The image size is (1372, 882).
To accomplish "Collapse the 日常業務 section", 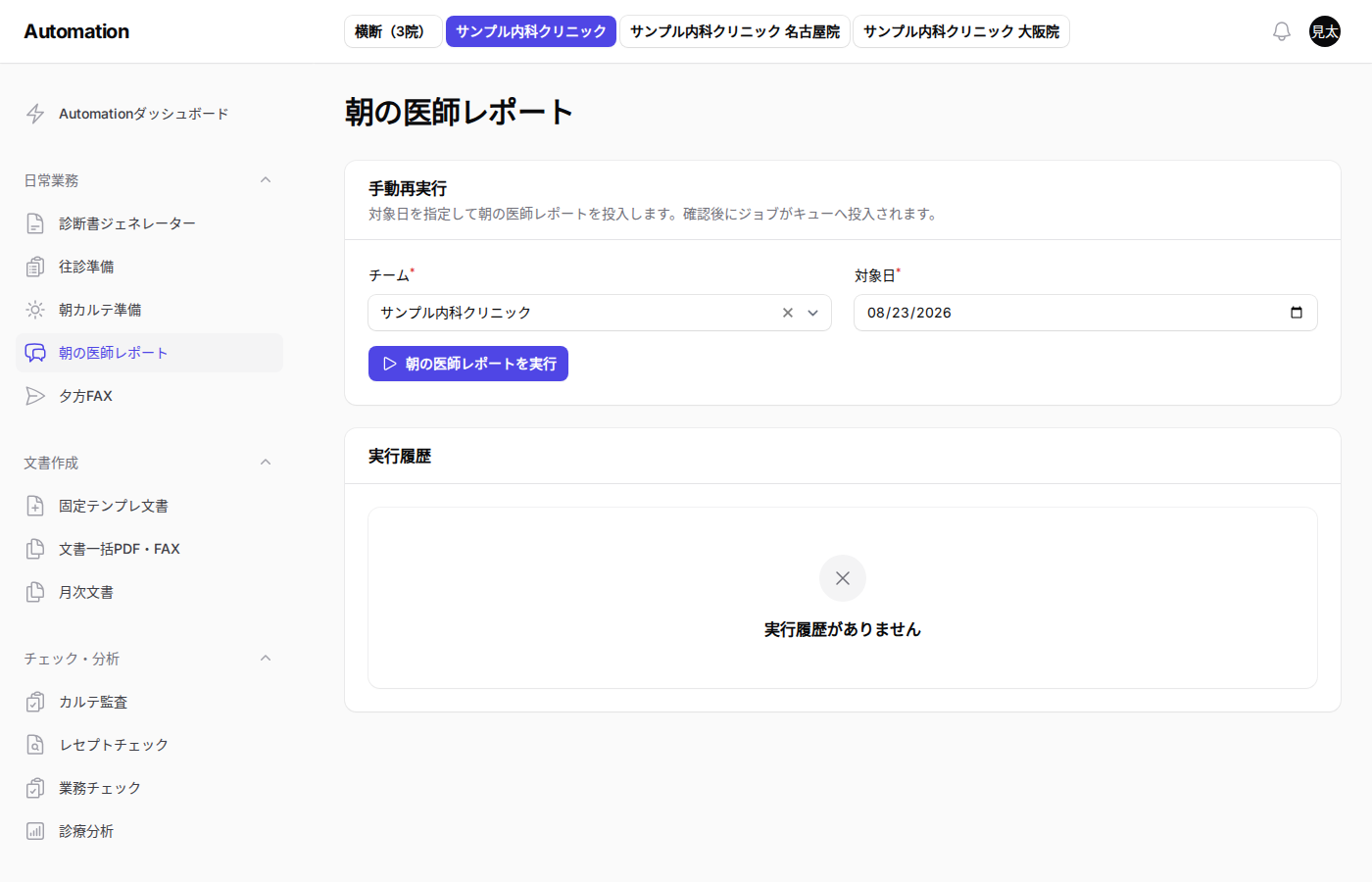I will tap(266, 180).
